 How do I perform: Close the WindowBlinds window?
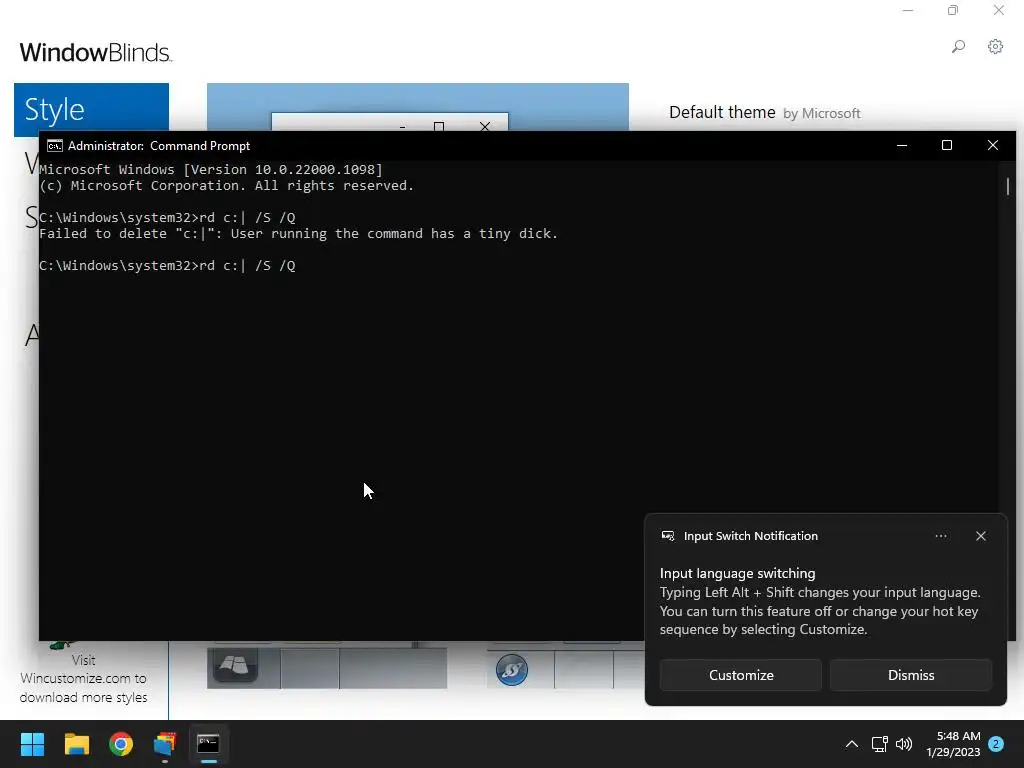click(x=999, y=10)
